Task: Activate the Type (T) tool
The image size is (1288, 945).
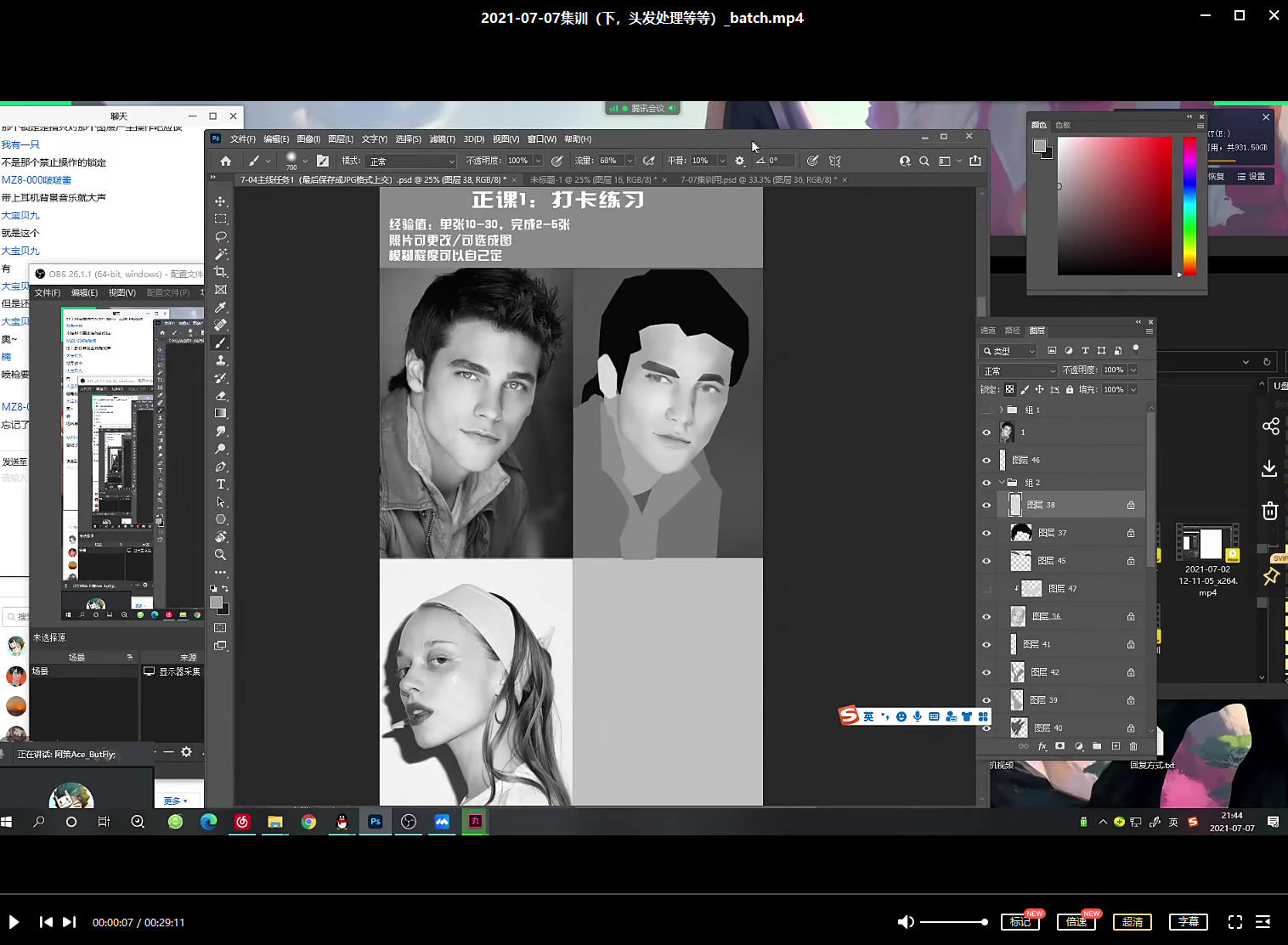Action: 221,484
